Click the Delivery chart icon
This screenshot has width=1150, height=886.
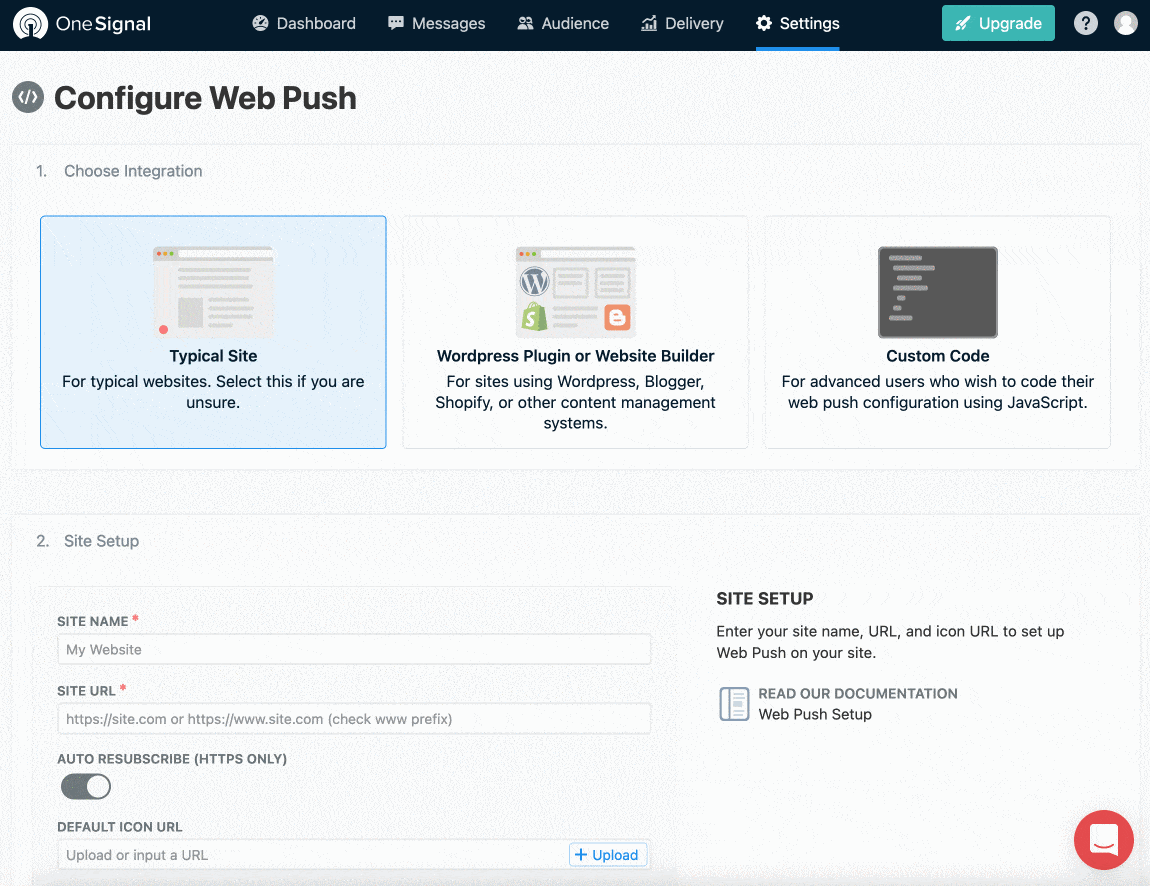pyautogui.click(x=648, y=23)
